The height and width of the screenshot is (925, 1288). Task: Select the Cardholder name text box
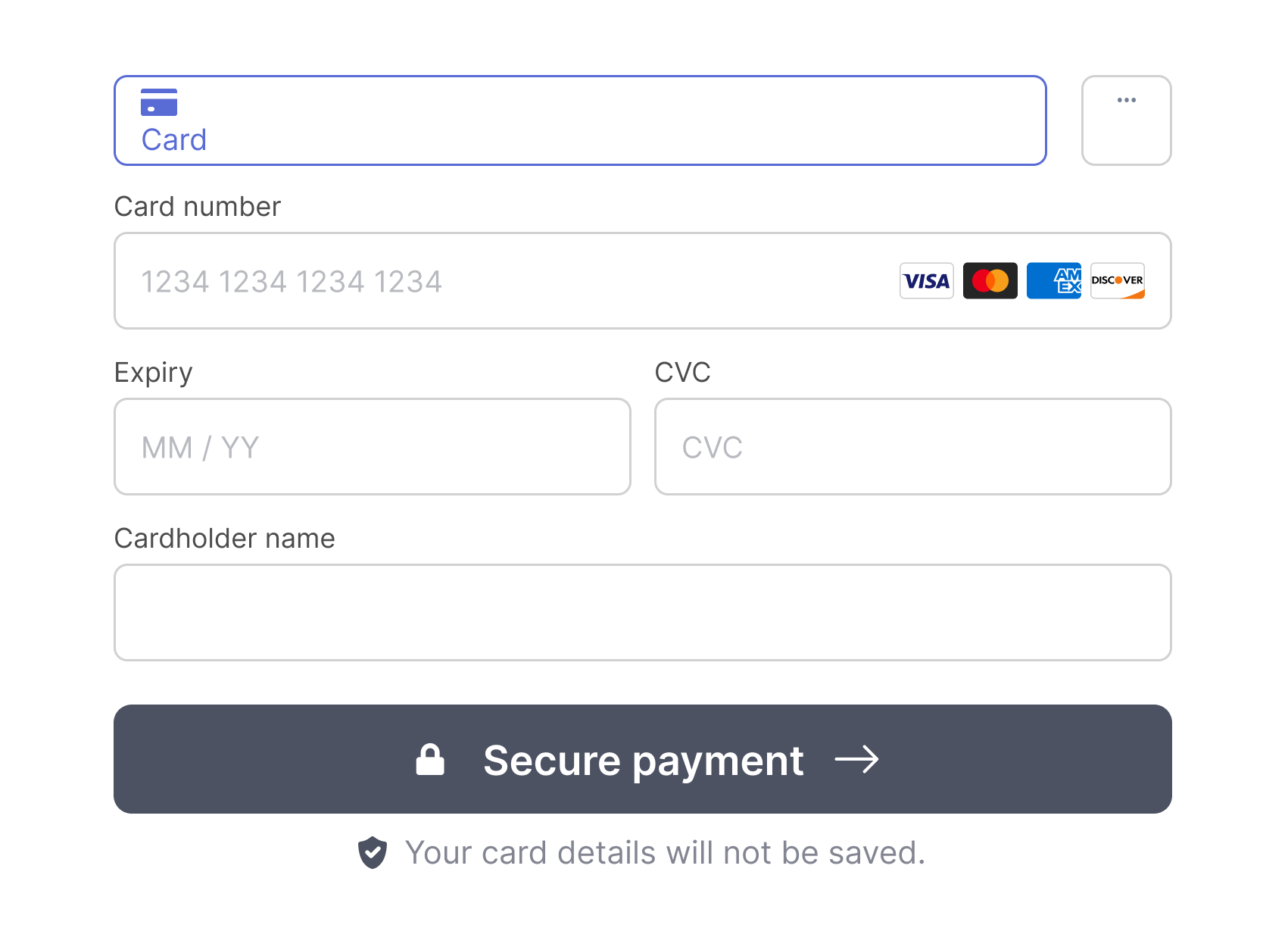point(642,612)
